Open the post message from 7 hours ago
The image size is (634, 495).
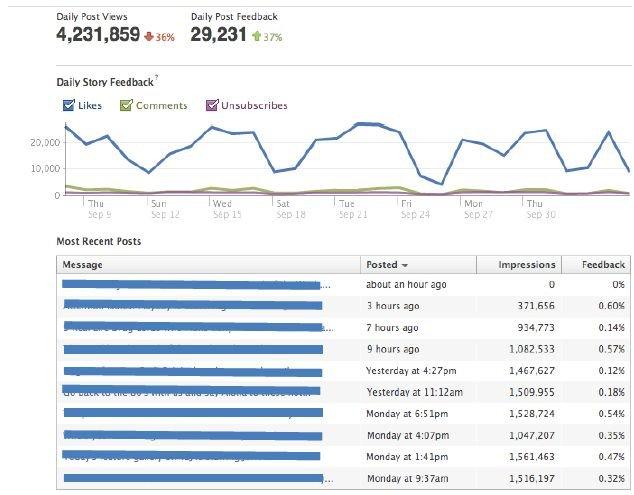(199, 327)
